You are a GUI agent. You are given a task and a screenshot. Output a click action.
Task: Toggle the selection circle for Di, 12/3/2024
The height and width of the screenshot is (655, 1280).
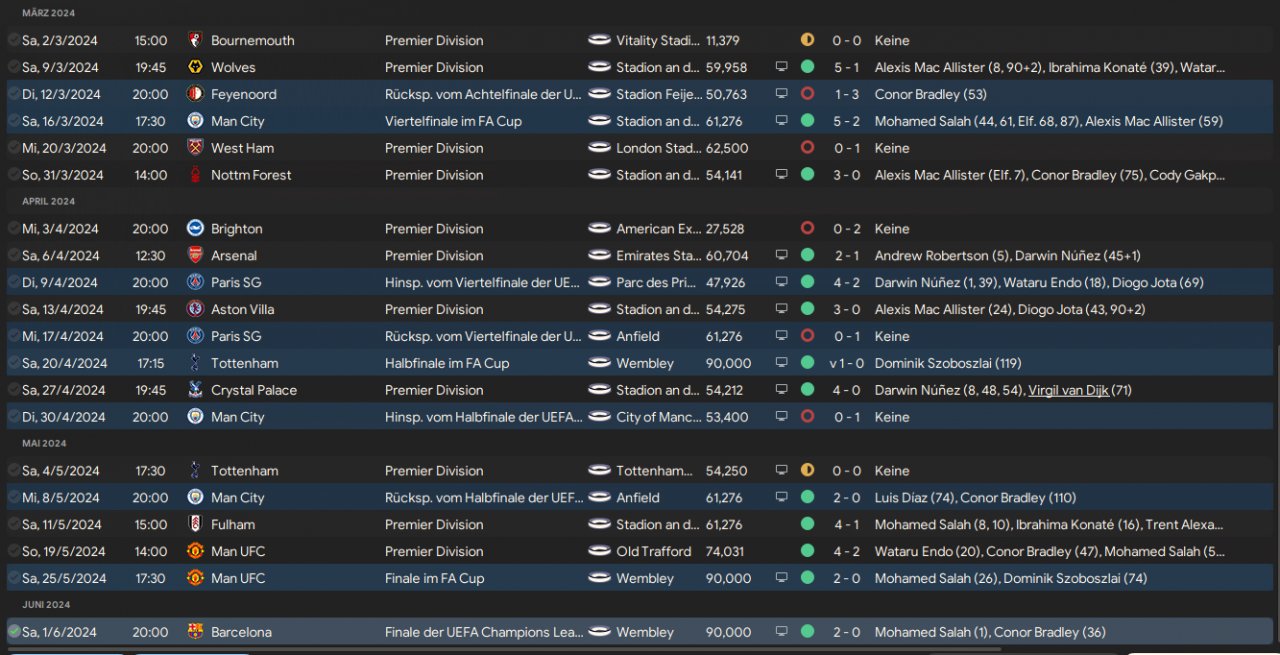click(13, 94)
